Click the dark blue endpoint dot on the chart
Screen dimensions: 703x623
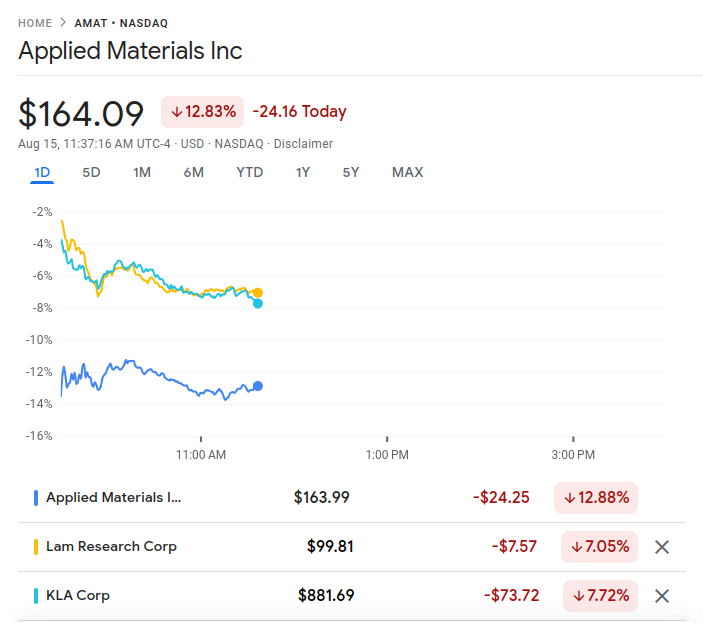pyautogui.click(x=258, y=386)
